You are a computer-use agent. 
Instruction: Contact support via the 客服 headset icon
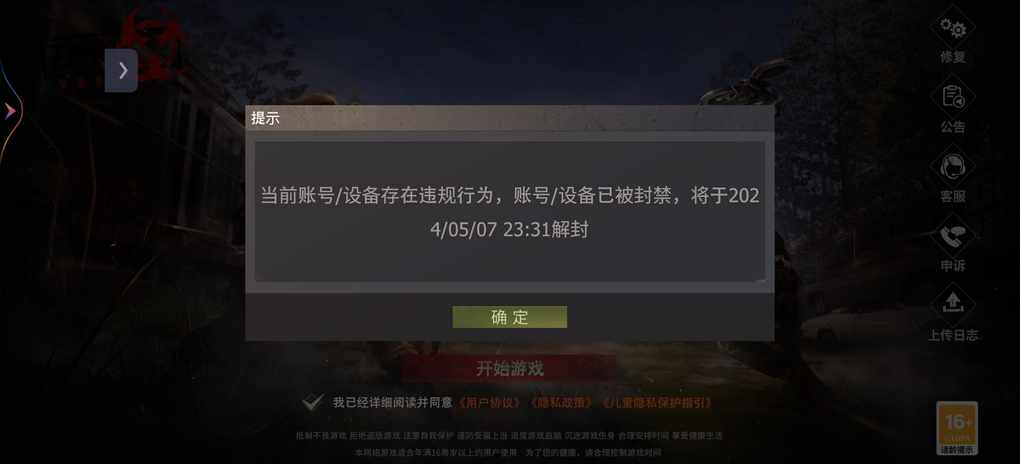(953, 167)
